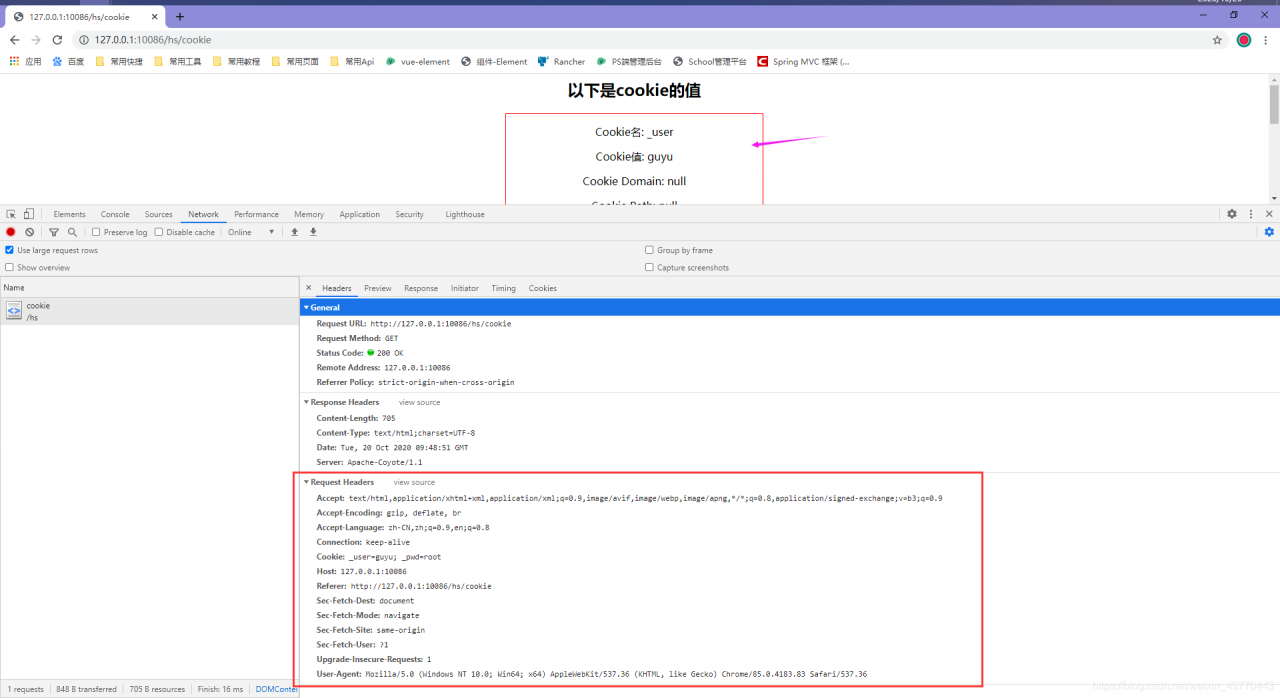
Task: Toggle the network filter funnel icon
Action: tap(54, 232)
